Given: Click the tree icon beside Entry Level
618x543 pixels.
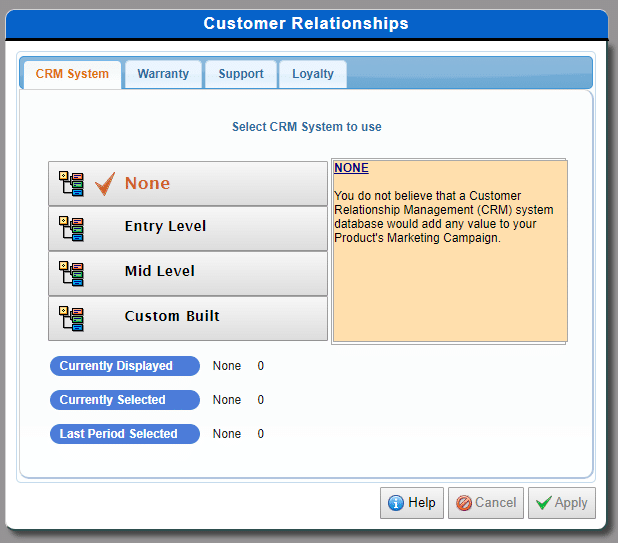Looking at the screenshot, I should point(71,228).
